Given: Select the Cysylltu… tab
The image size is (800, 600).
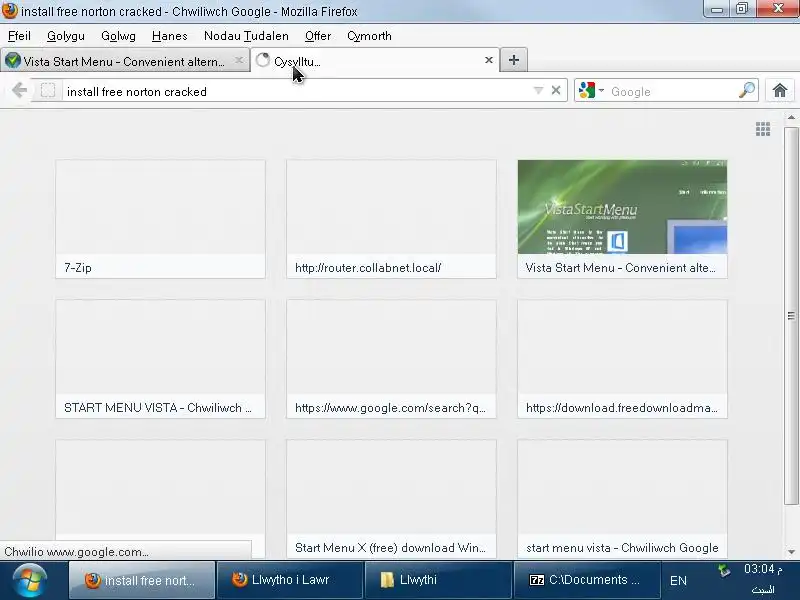Looking at the screenshot, I should pyautogui.click(x=375, y=61).
